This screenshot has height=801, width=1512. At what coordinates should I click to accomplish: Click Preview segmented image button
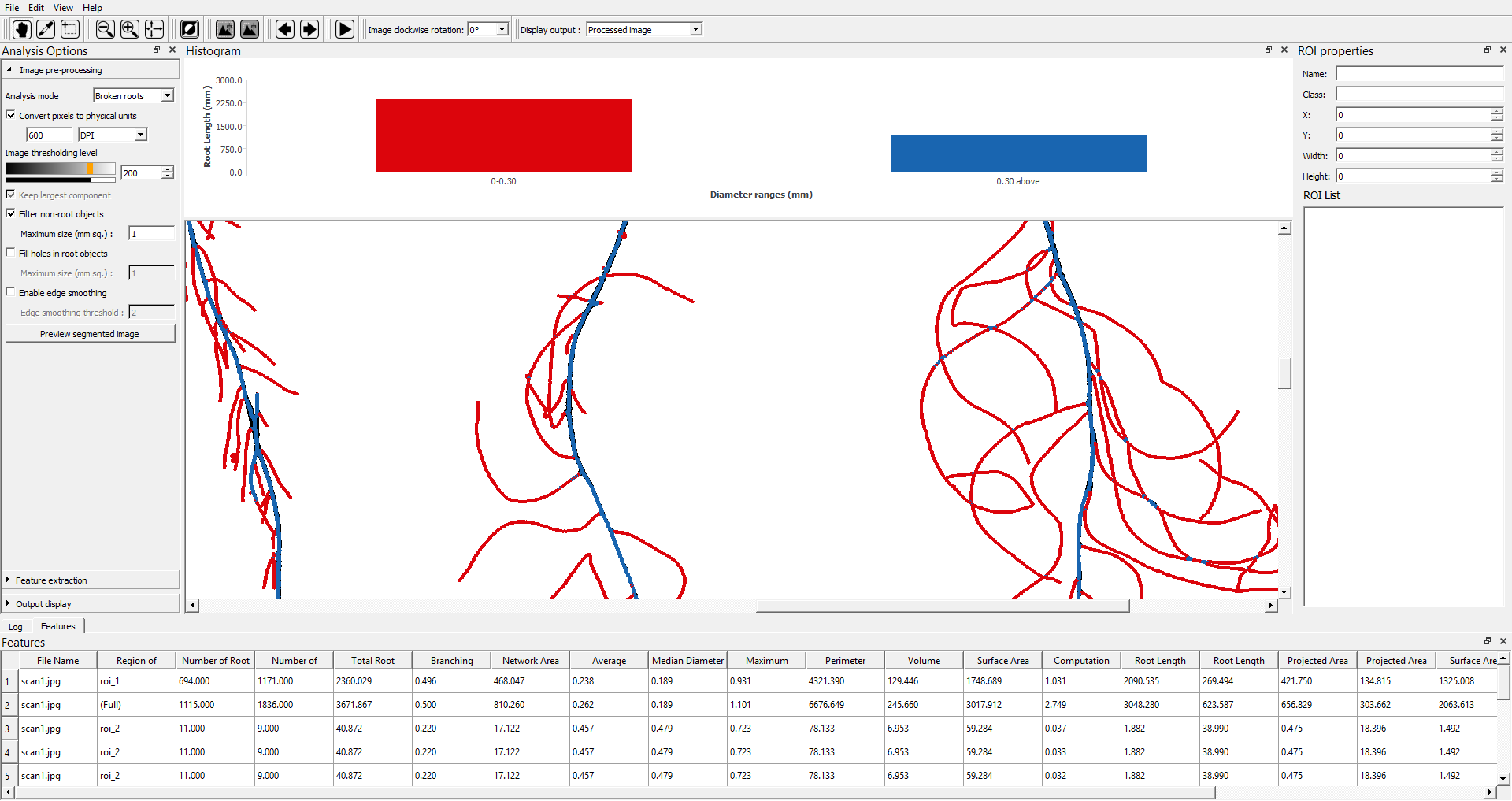tap(90, 334)
